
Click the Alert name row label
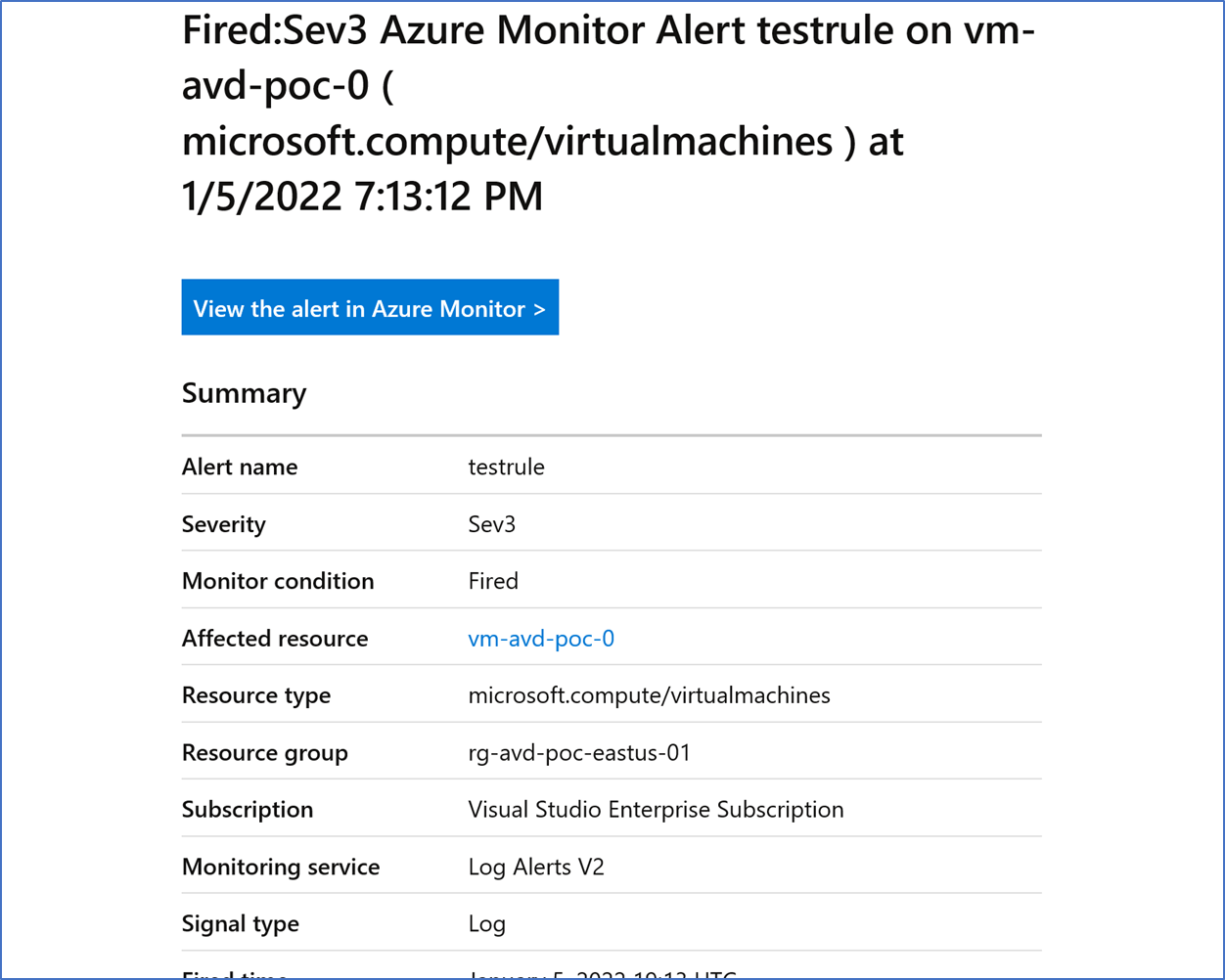click(x=240, y=467)
